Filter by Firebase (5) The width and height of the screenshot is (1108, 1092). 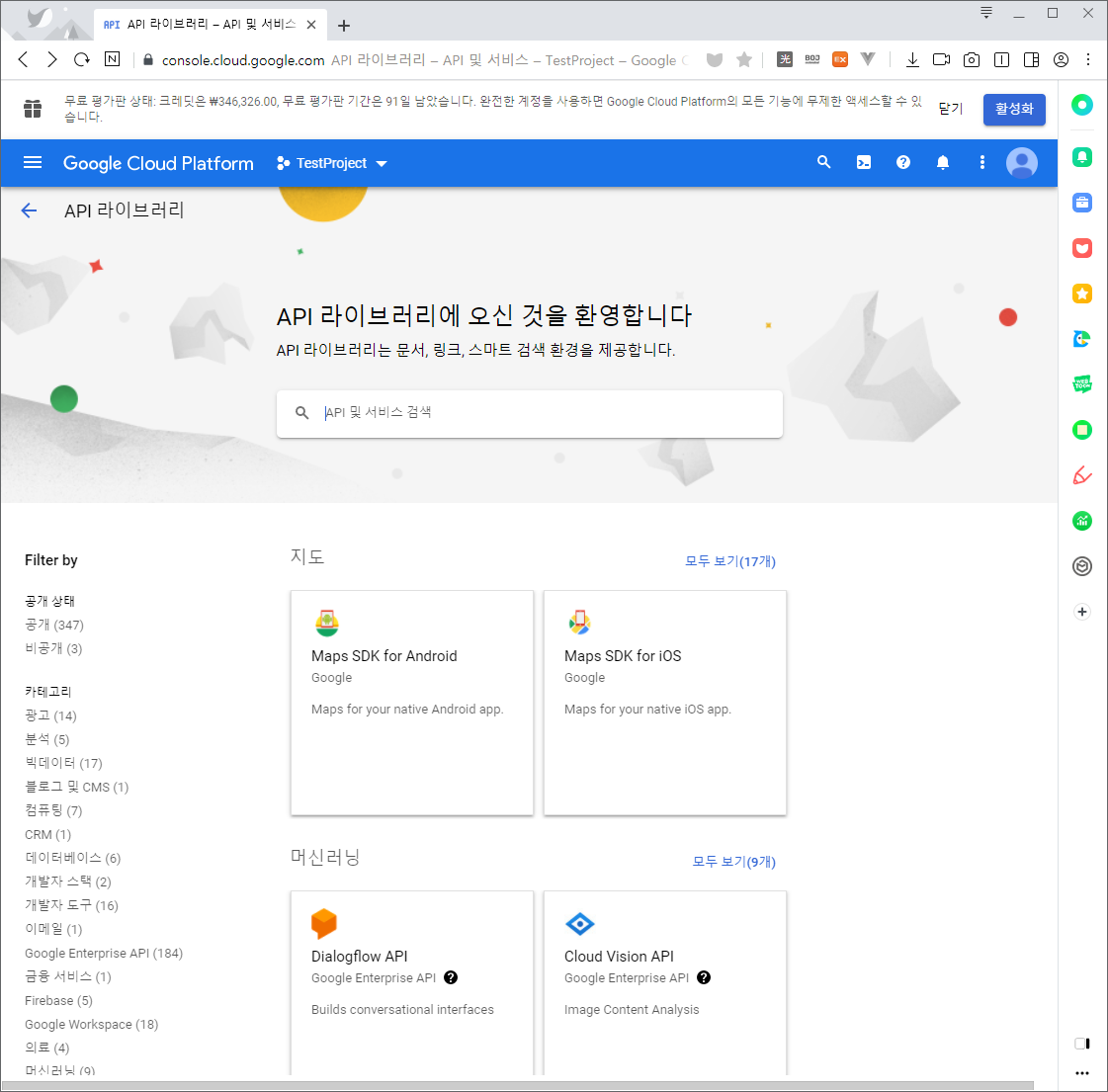click(58, 1000)
